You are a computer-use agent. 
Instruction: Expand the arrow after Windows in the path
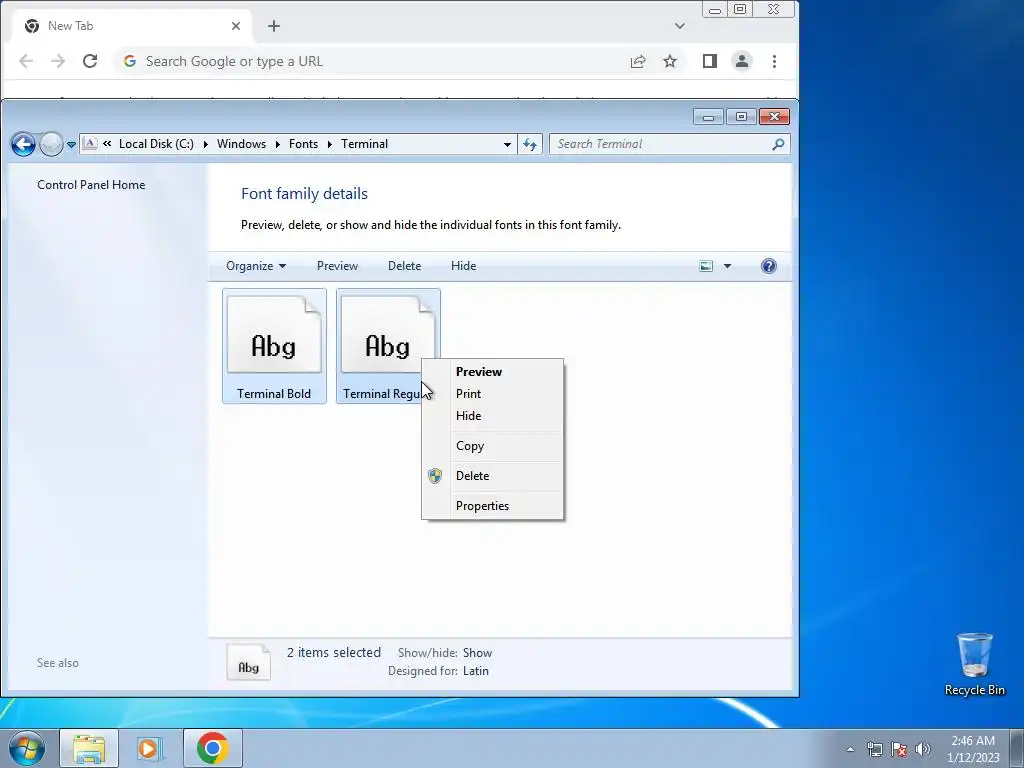point(278,144)
